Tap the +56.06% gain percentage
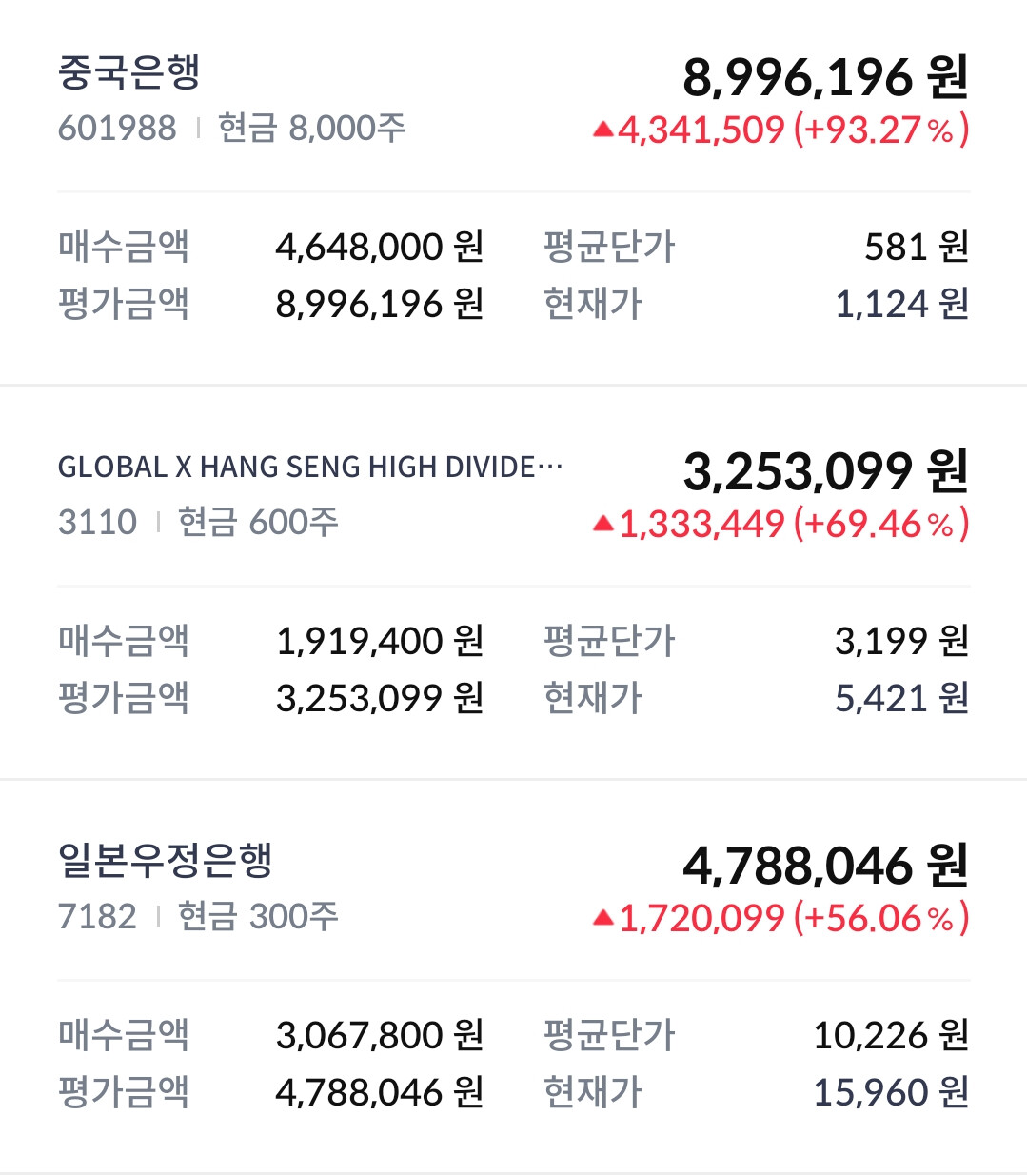 point(880,918)
